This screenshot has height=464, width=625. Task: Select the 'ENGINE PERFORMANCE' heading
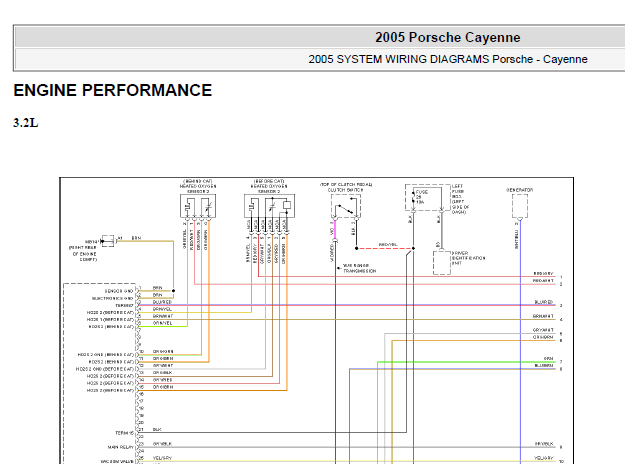[113, 90]
